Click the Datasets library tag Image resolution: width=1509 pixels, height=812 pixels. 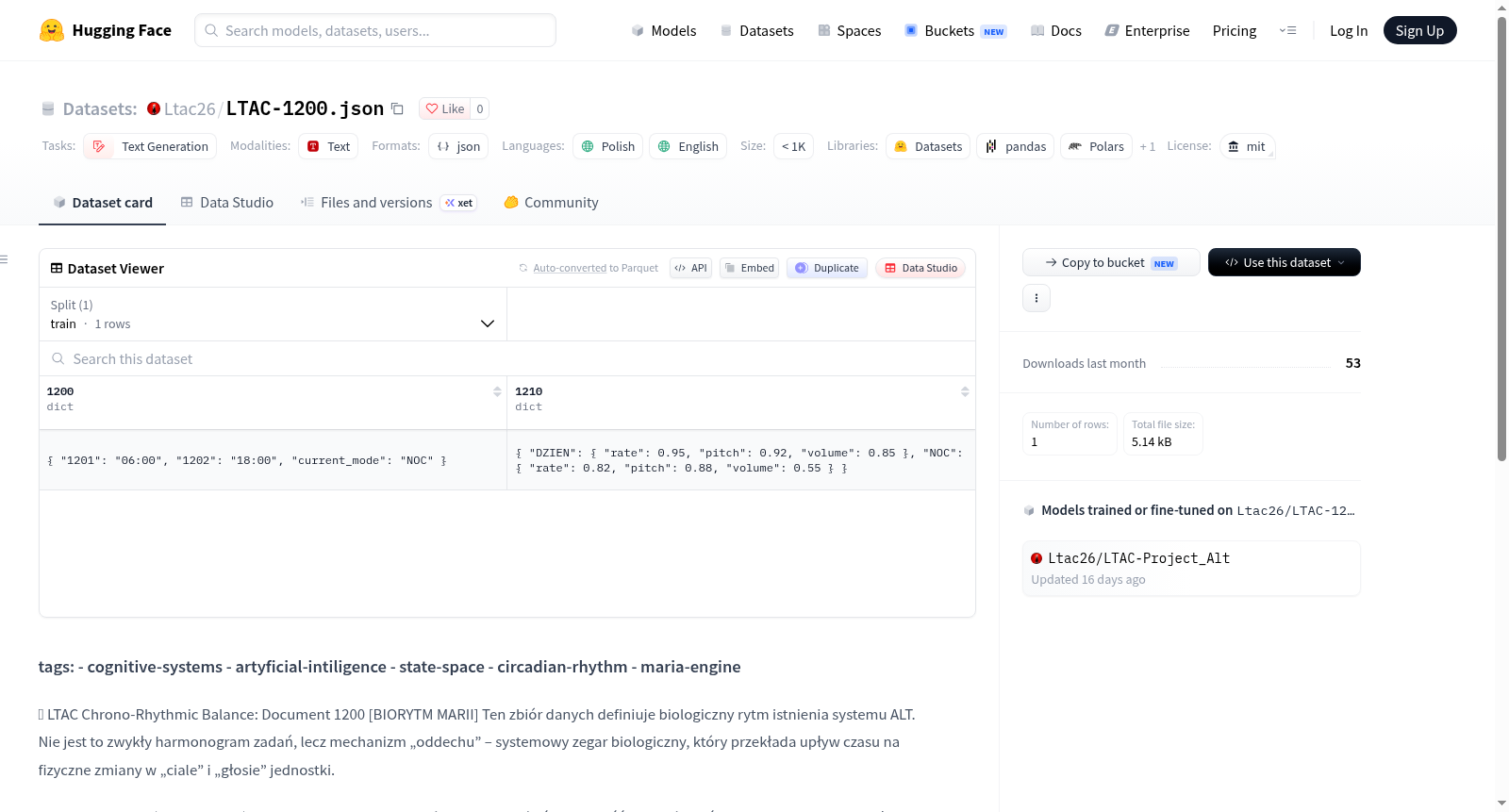click(x=928, y=146)
